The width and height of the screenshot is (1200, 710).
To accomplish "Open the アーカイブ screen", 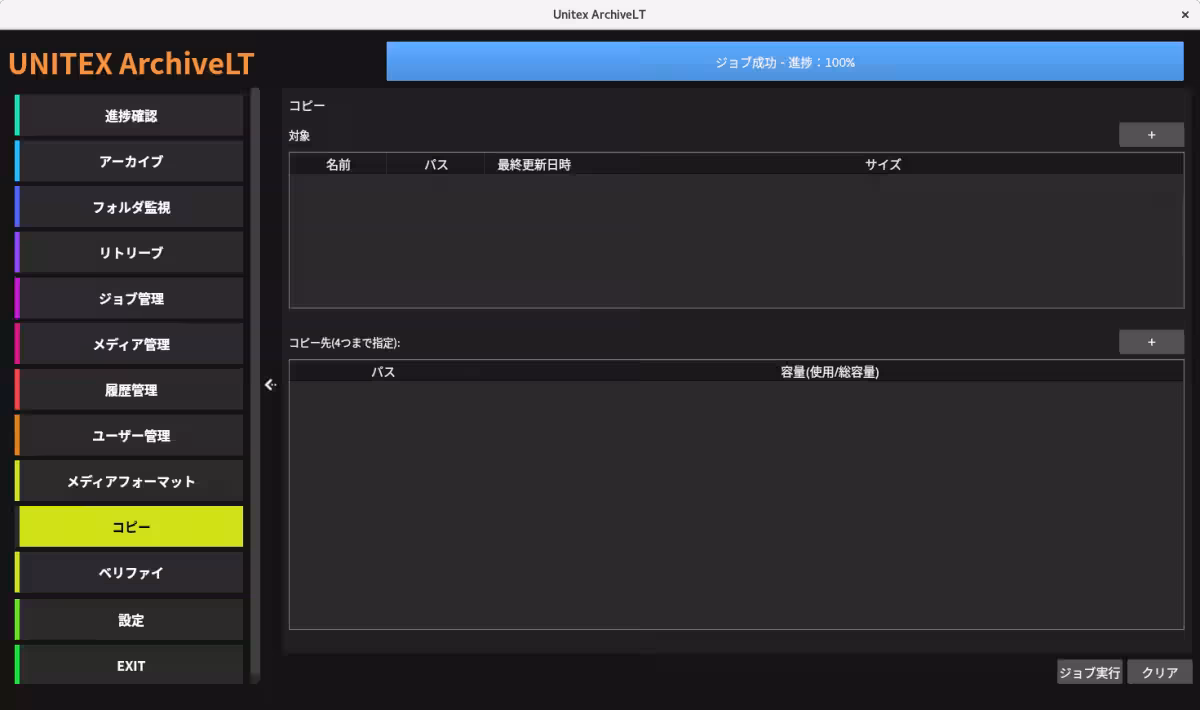I will coord(129,161).
